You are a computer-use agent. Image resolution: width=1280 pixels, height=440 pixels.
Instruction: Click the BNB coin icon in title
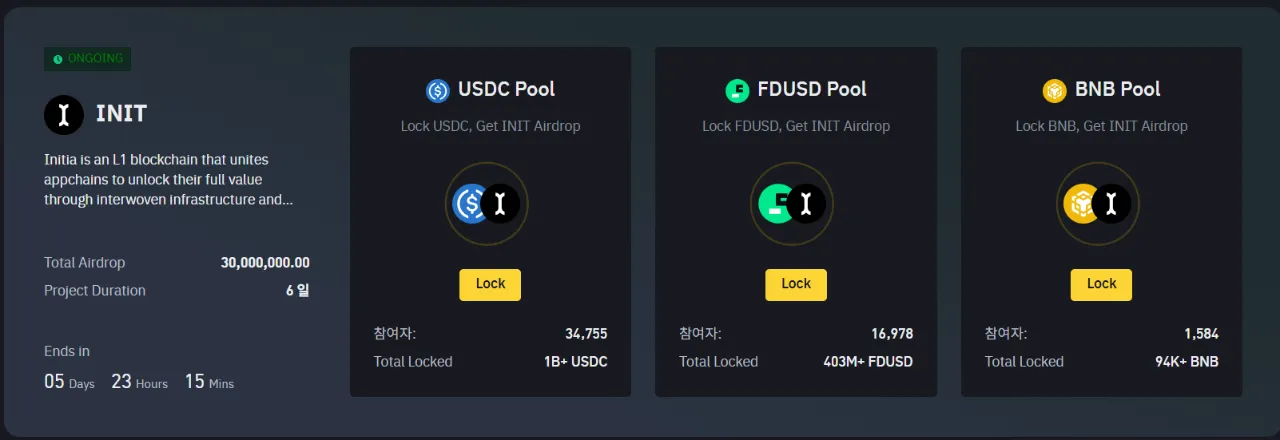point(1054,90)
